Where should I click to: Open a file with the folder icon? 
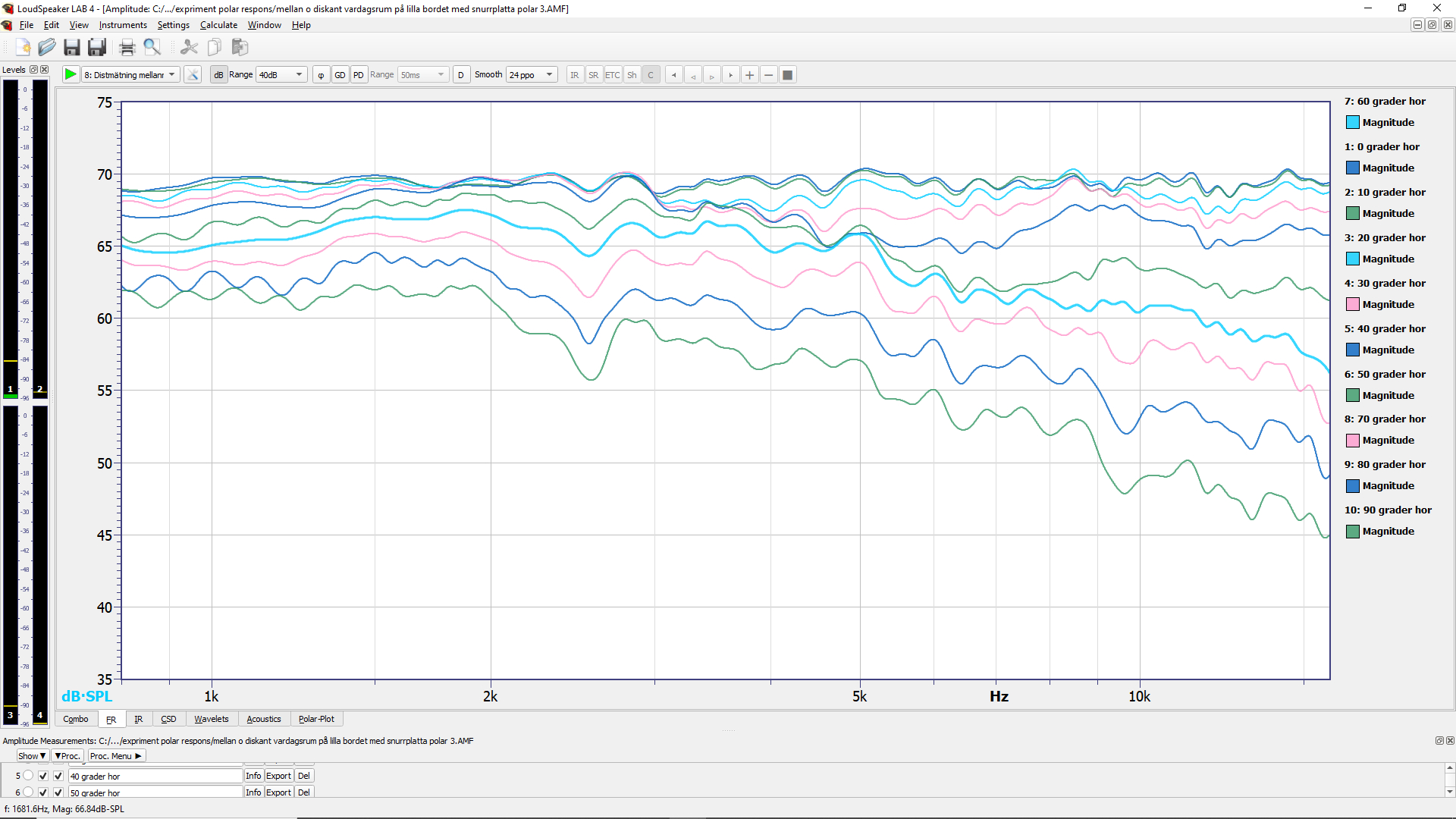[x=47, y=48]
